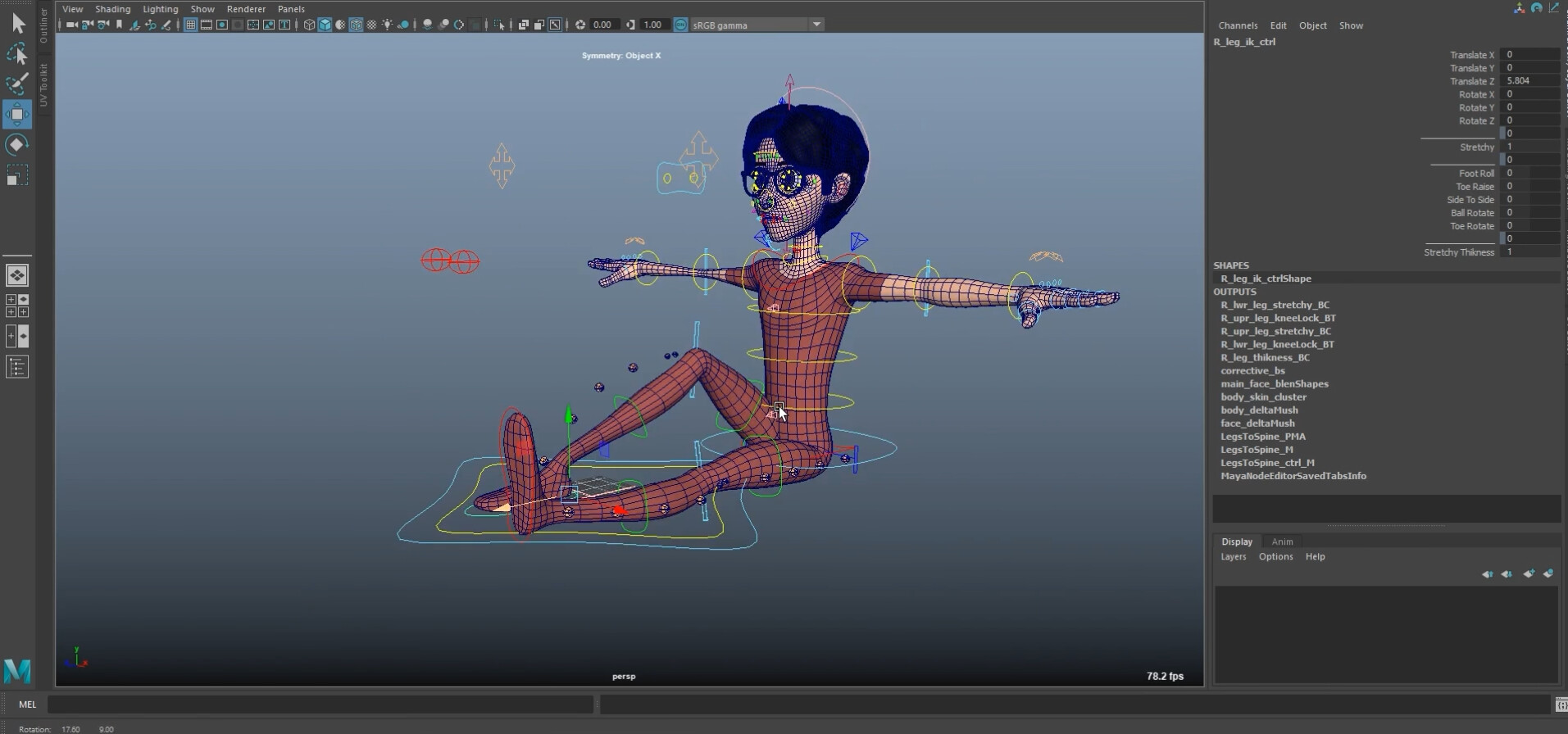1568x734 pixels.
Task: Switch to four-view panel layout
Action: (17, 306)
